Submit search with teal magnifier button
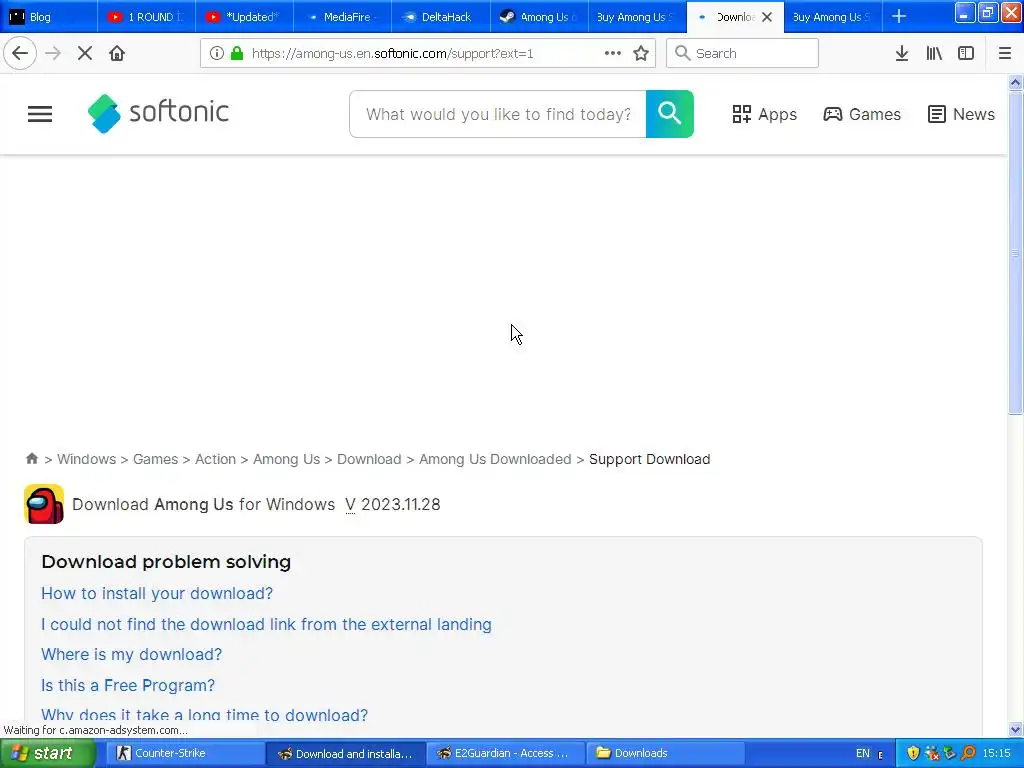The height and width of the screenshot is (768, 1024). (669, 114)
